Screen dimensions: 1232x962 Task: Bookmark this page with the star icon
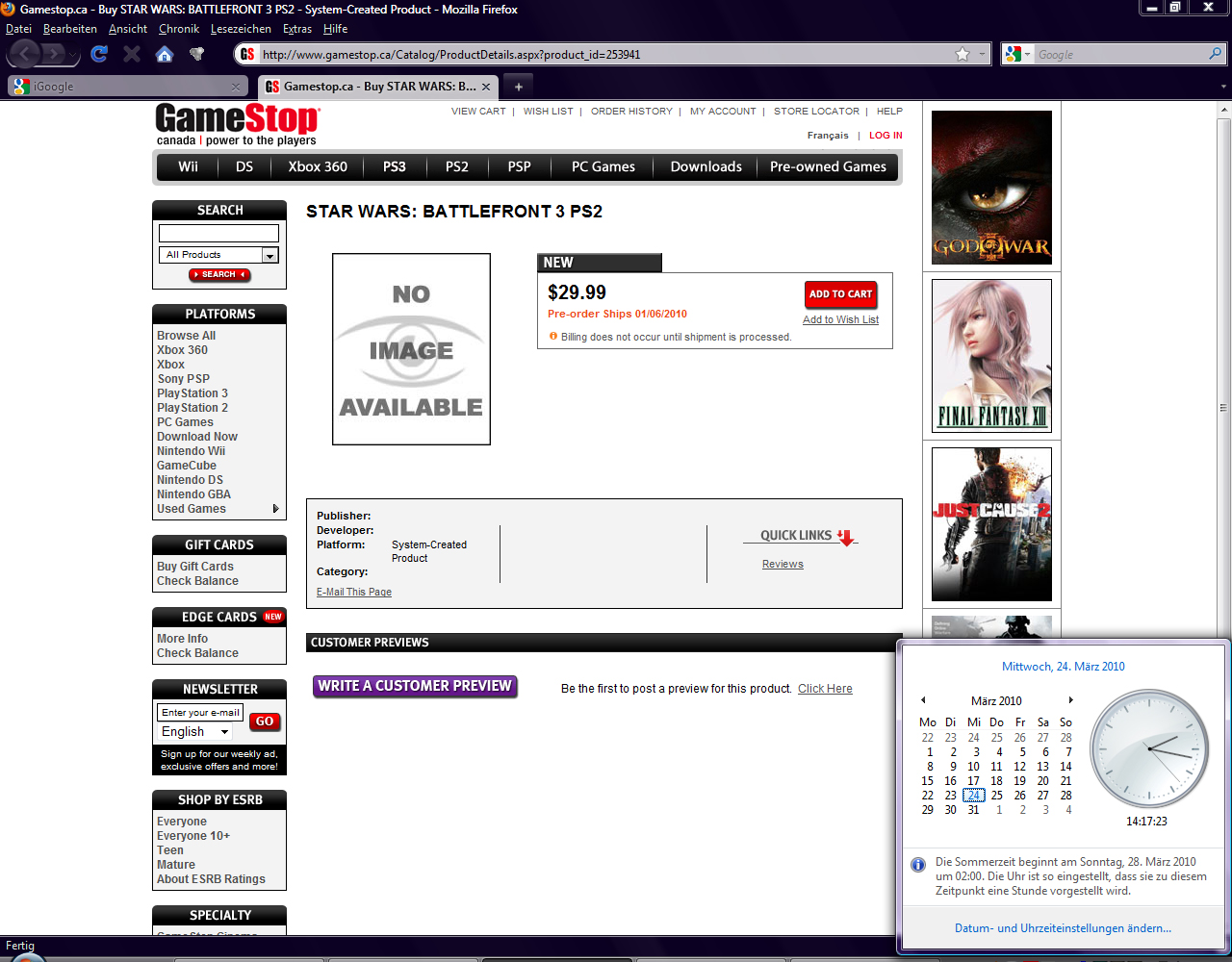(962, 54)
